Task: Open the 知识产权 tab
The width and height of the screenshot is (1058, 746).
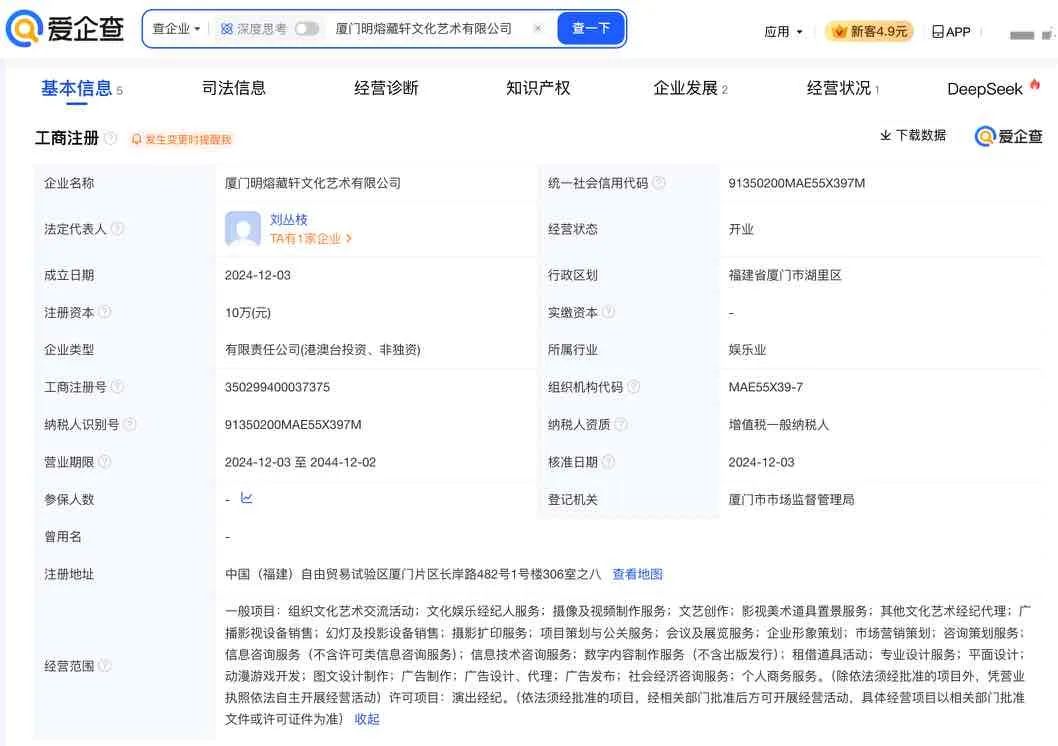Action: click(538, 88)
